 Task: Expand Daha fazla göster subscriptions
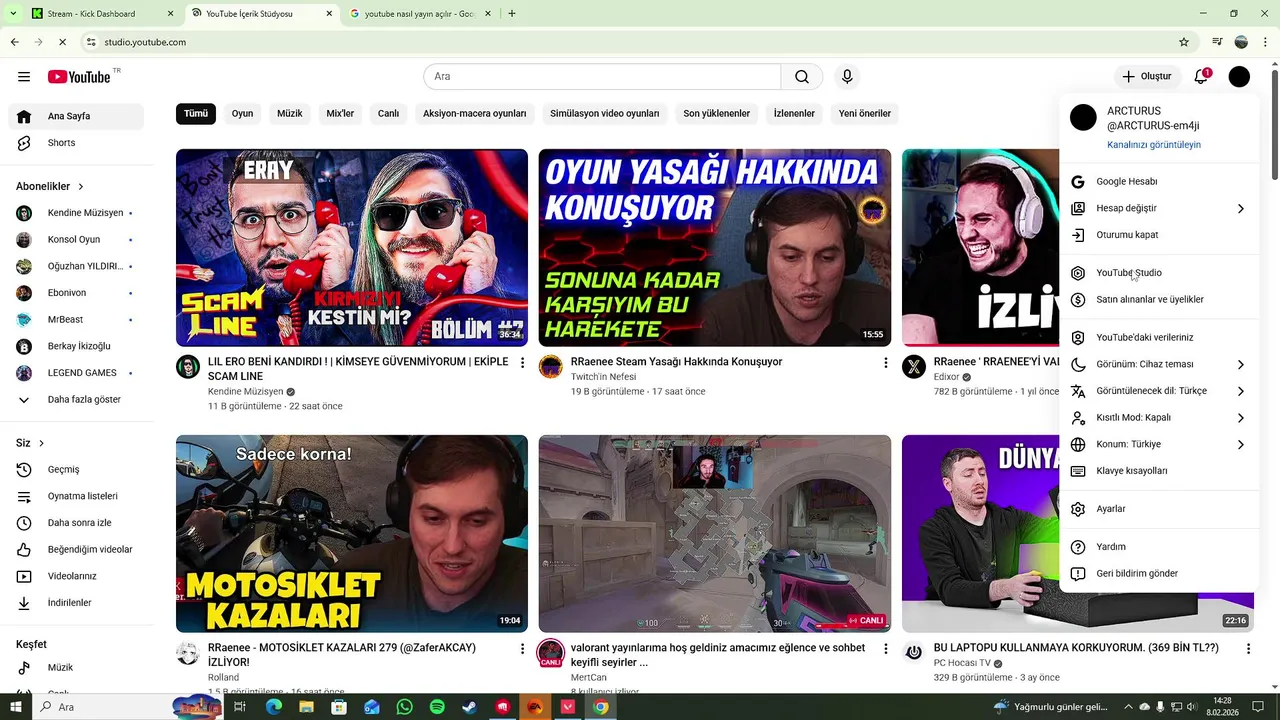tap(76, 400)
